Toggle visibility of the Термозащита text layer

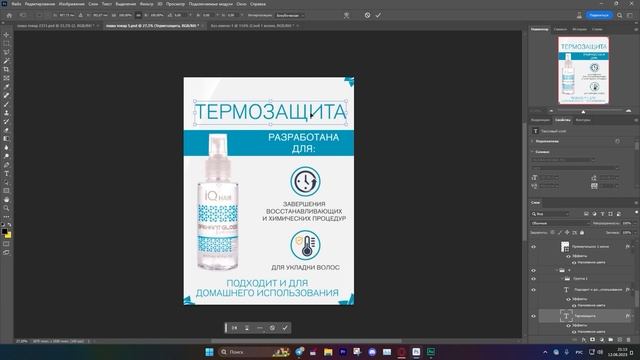tap(533, 316)
